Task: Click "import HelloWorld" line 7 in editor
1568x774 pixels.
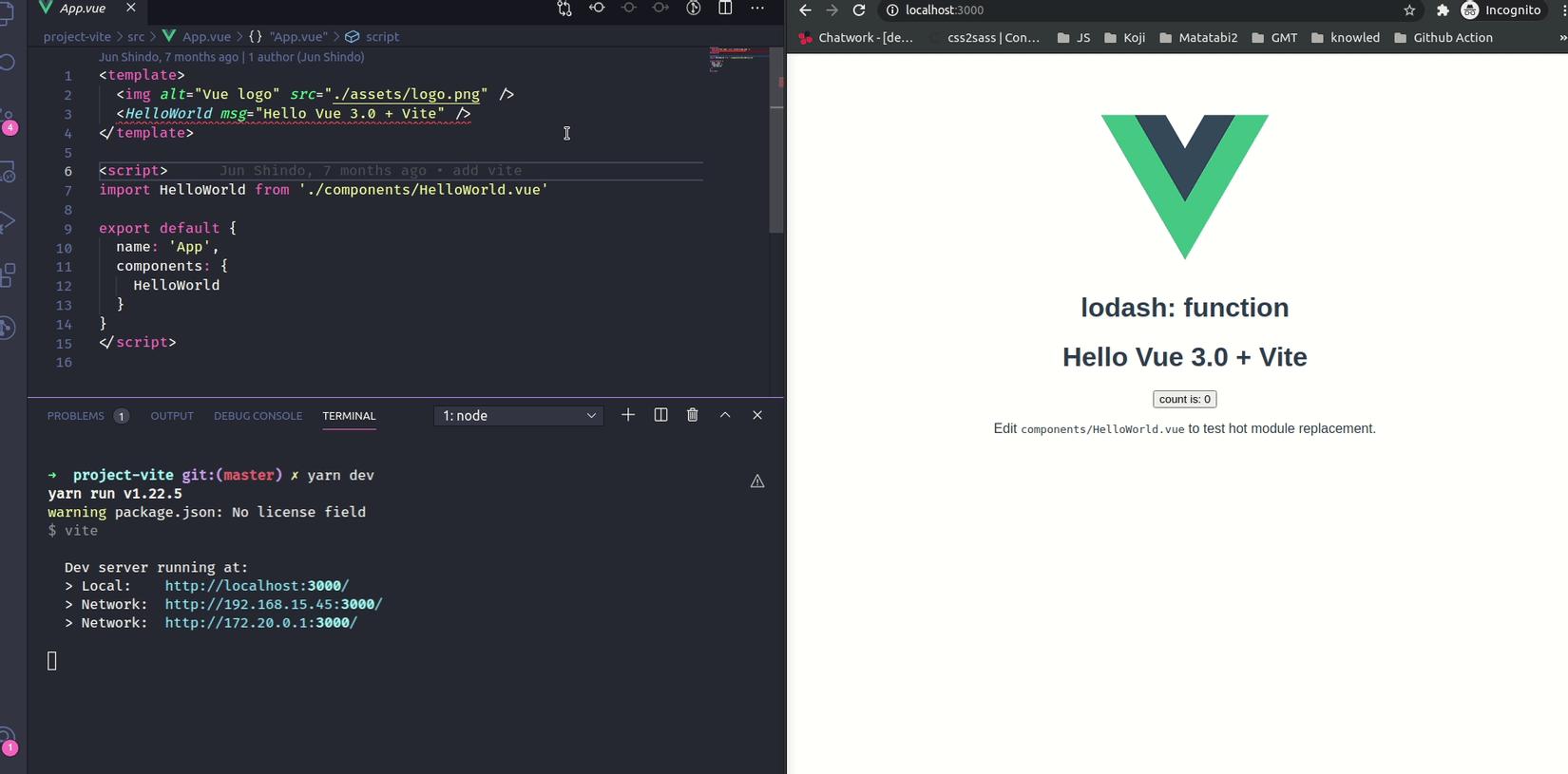Action: point(324,190)
